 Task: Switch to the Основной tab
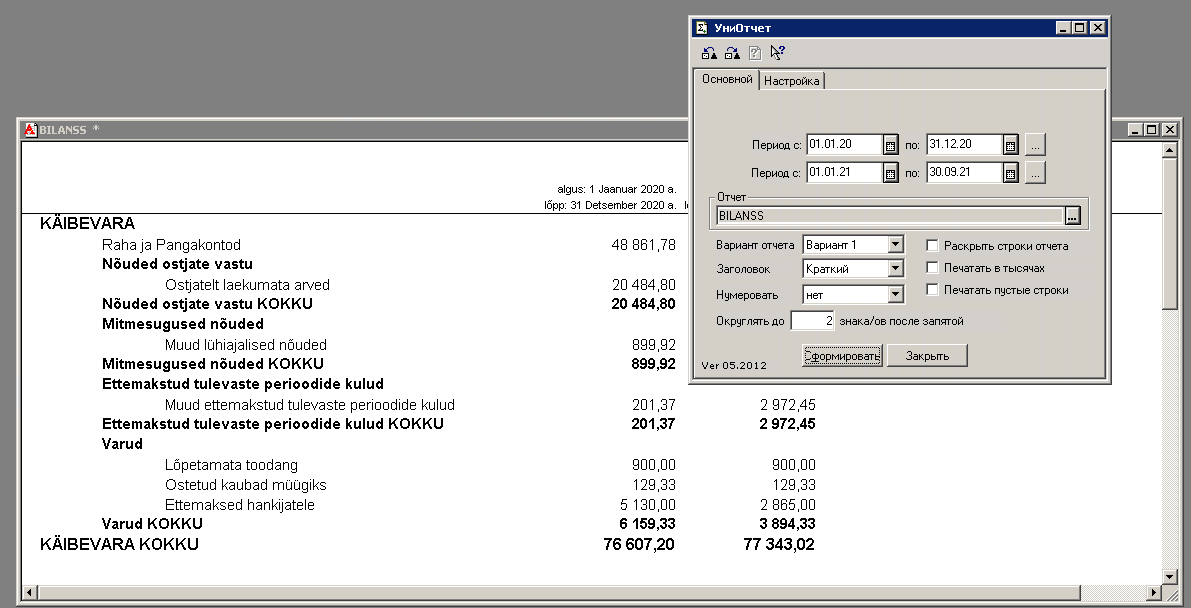[x=727, y=79]
